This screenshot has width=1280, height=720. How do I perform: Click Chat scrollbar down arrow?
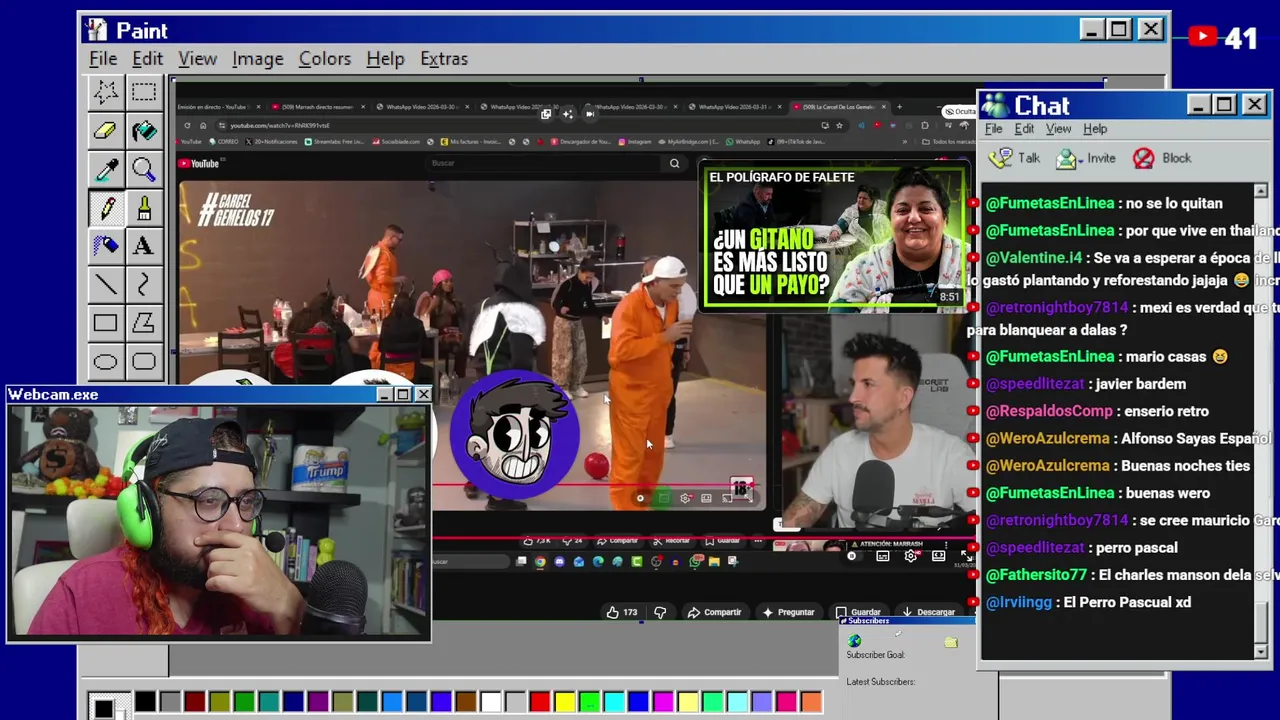click(x=1260, y=651)
